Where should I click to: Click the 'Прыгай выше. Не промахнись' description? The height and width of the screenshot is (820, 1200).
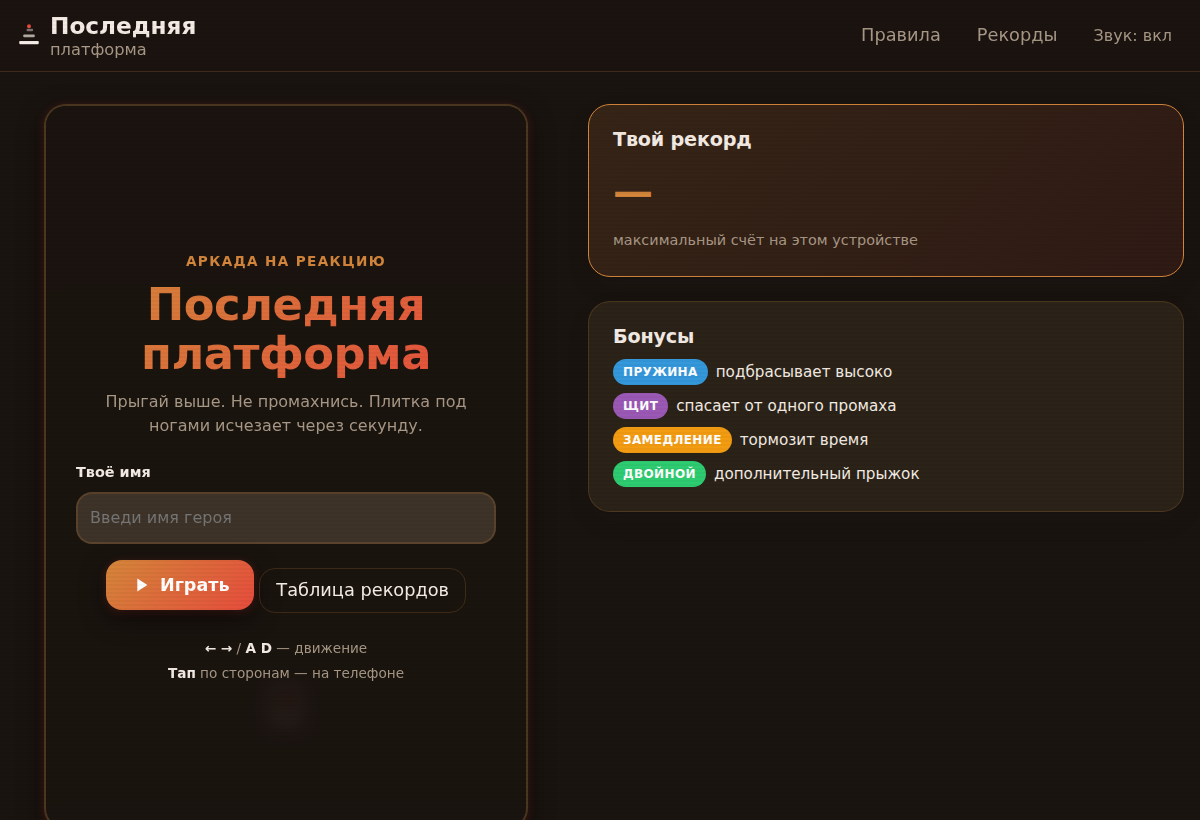pos(286,414)
